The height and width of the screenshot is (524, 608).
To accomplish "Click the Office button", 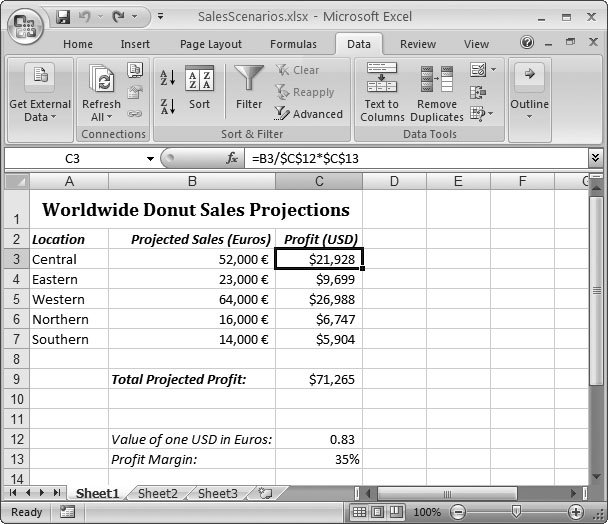I will coord(26,24).
